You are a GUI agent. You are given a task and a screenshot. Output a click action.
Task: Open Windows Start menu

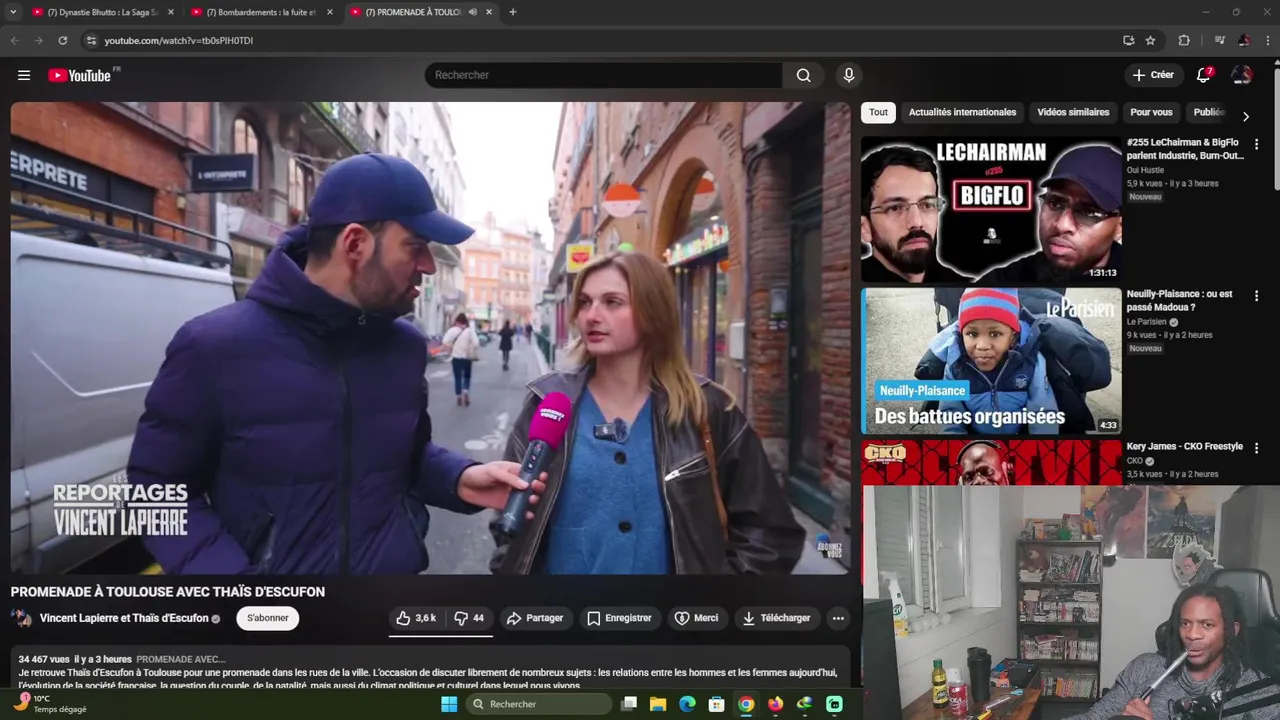(x=449, y=704)
